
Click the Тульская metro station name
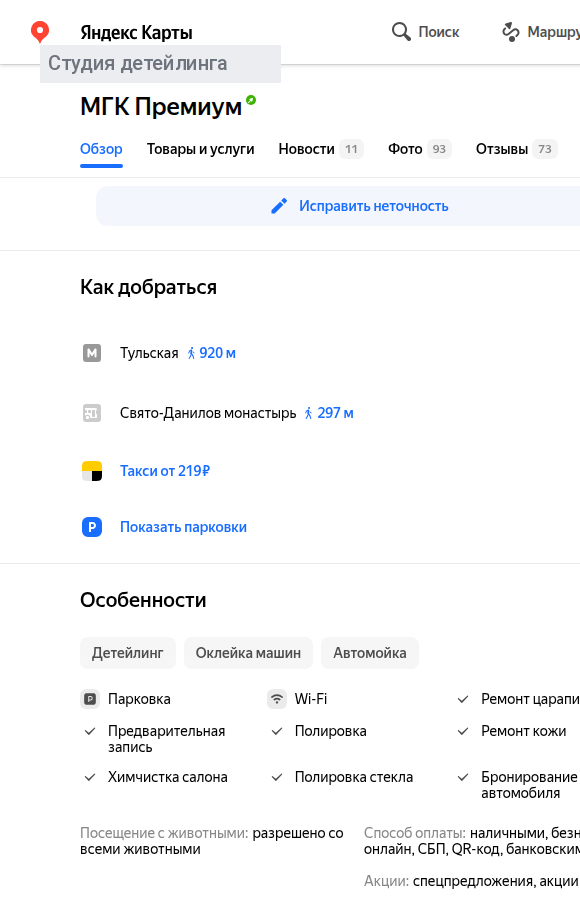[x=149, y=353]
